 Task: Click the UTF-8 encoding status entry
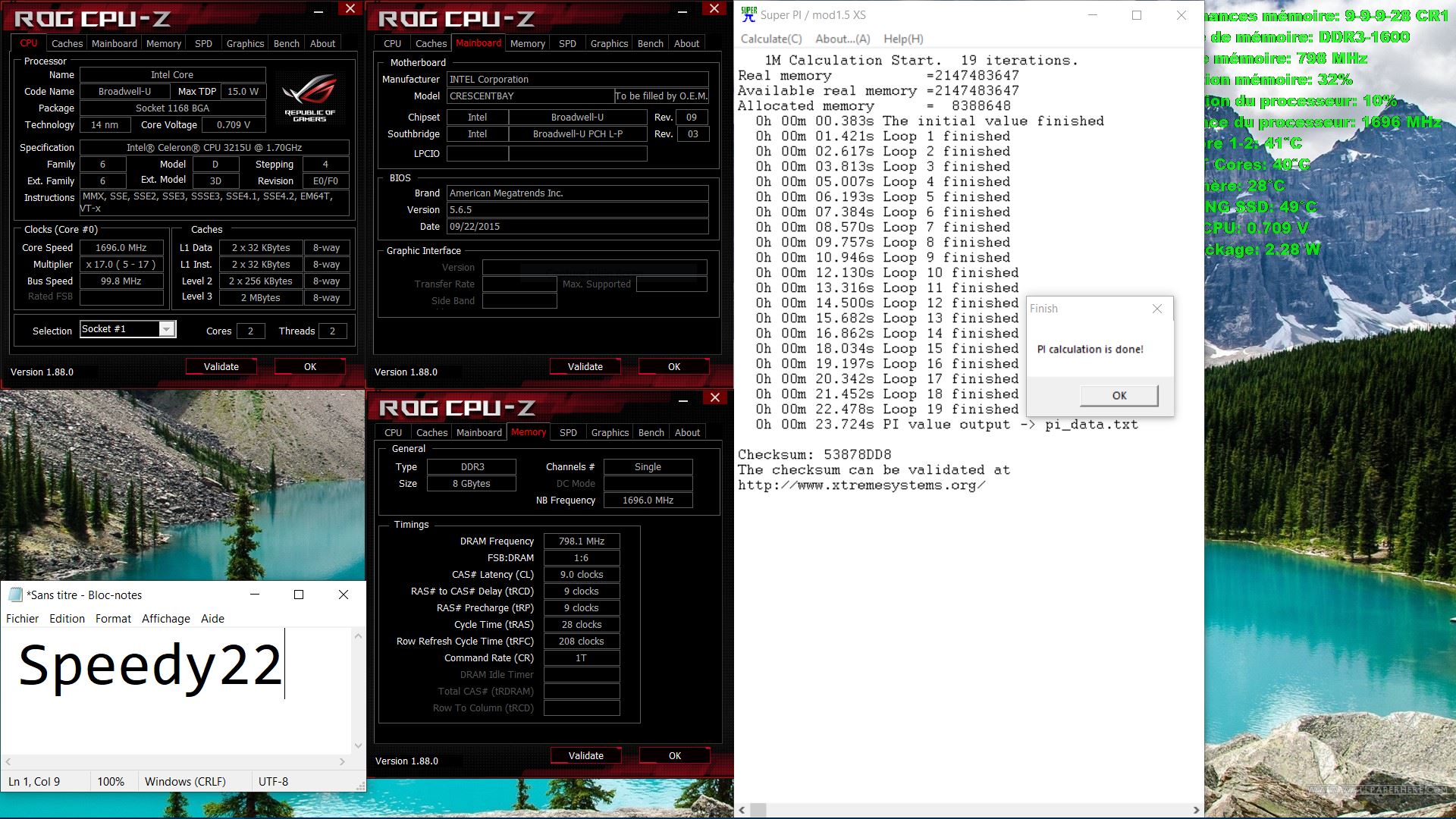pos(273,781)
